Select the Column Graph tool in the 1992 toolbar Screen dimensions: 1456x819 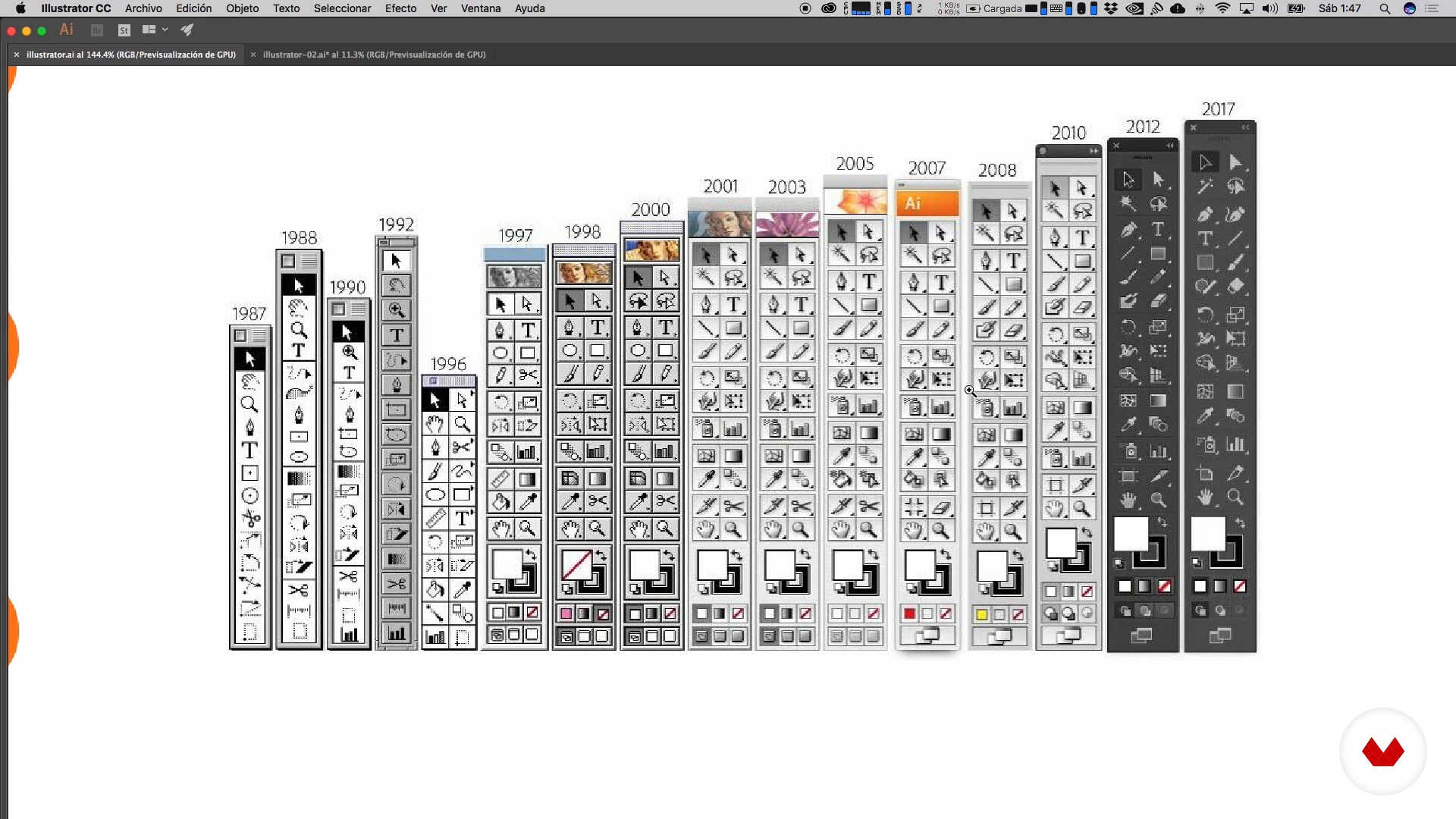396,632
